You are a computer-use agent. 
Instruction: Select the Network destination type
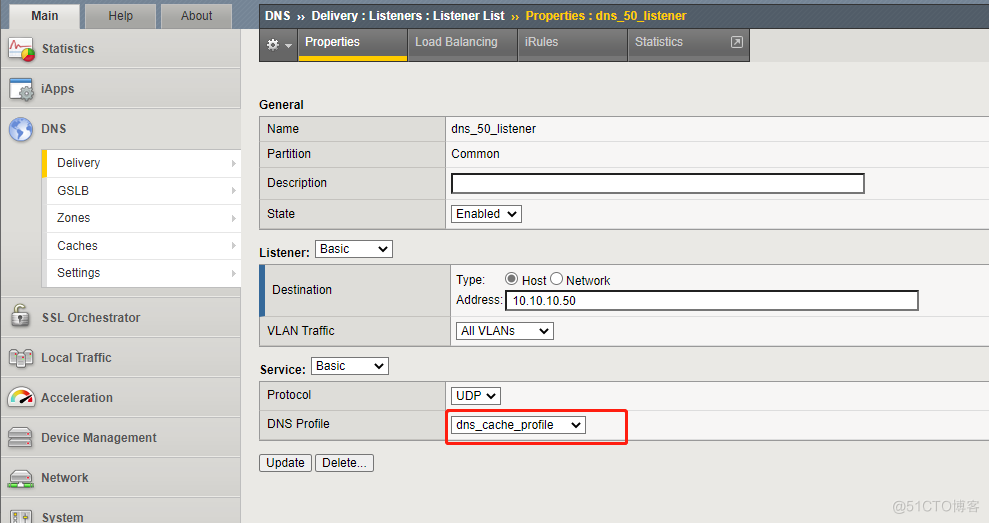(557, 280)
